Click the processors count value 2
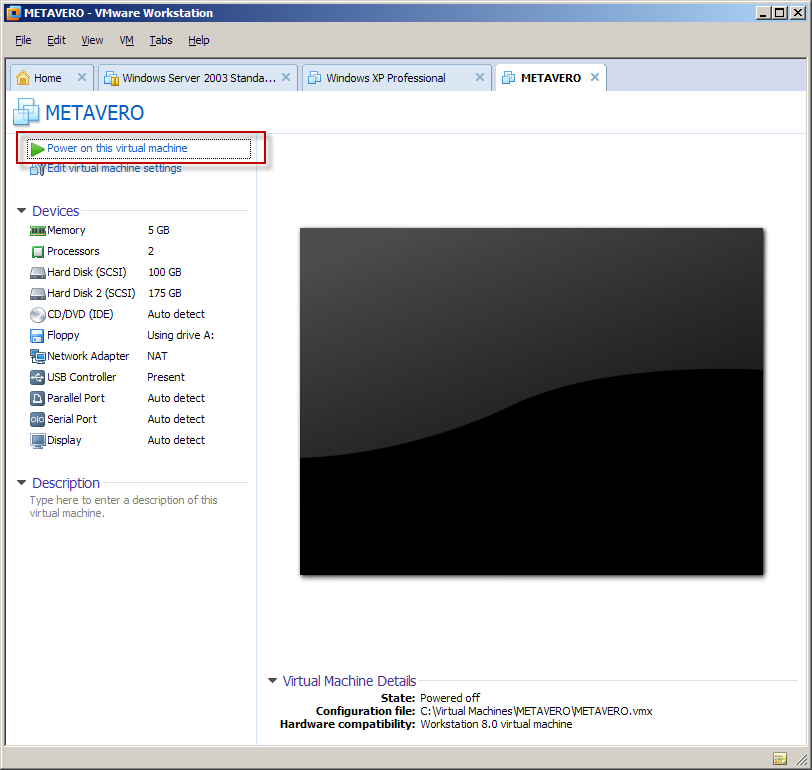Viewport: 812px width, 770px height. (151, 251)
